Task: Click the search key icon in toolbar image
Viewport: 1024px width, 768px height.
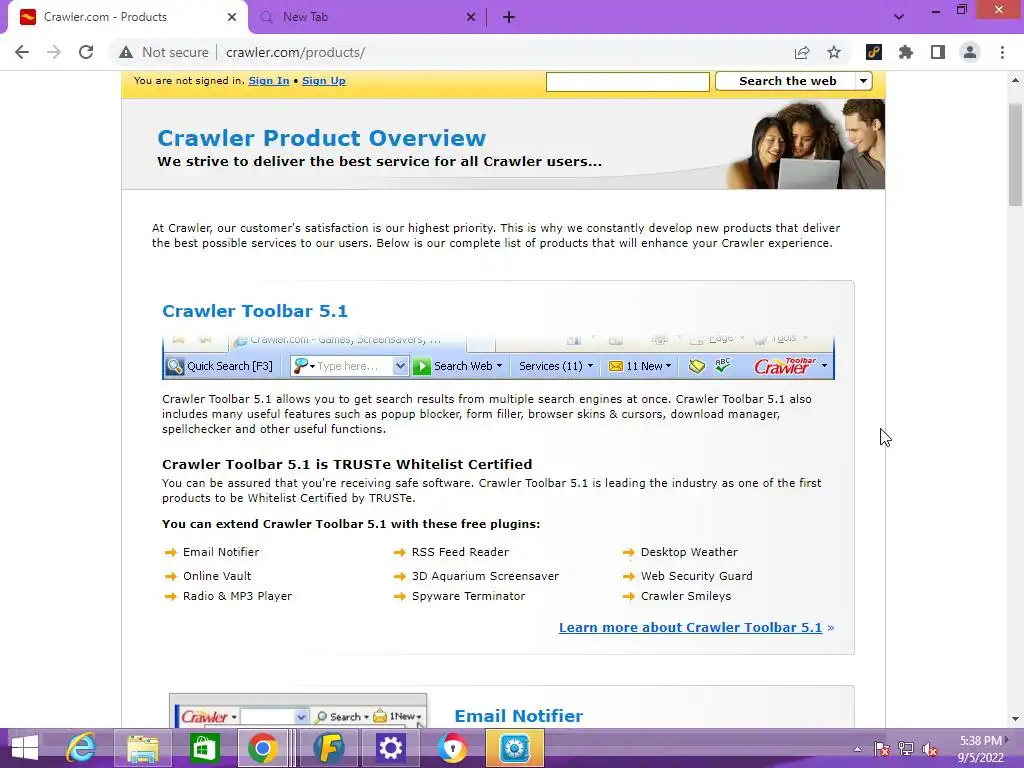Action: click(x=300, y=366)
